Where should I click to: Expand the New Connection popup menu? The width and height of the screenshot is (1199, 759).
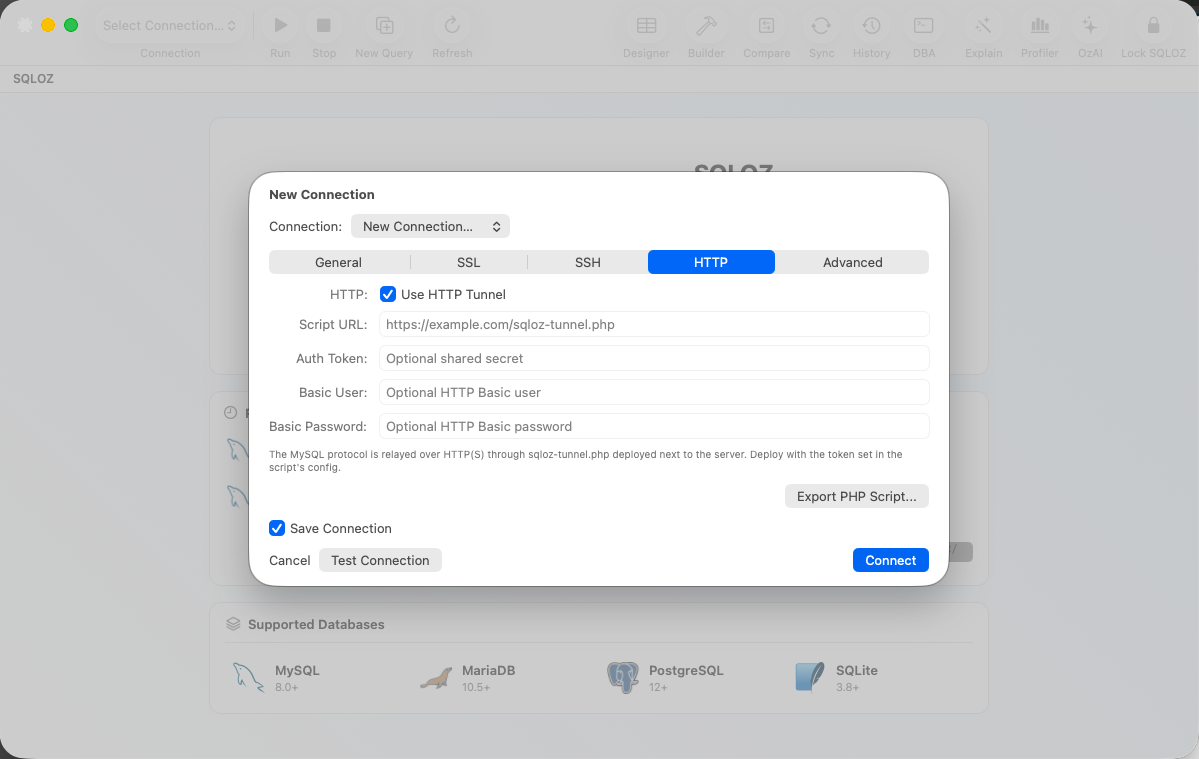click(x=431, y=226)
